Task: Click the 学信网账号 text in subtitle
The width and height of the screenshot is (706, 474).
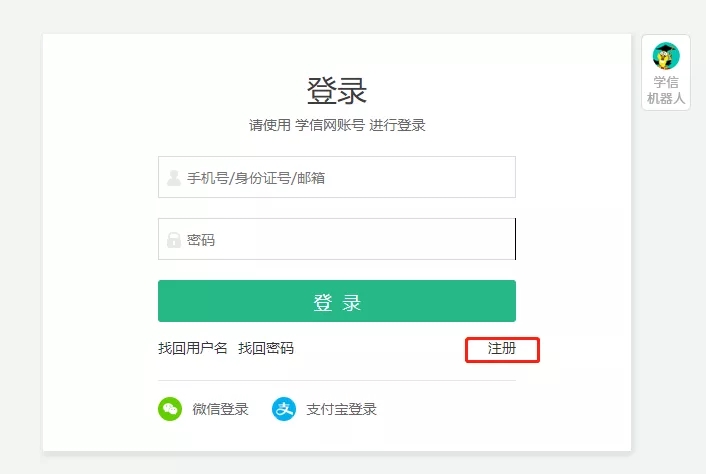Action: pyautogui.click(x=330, y=125)
